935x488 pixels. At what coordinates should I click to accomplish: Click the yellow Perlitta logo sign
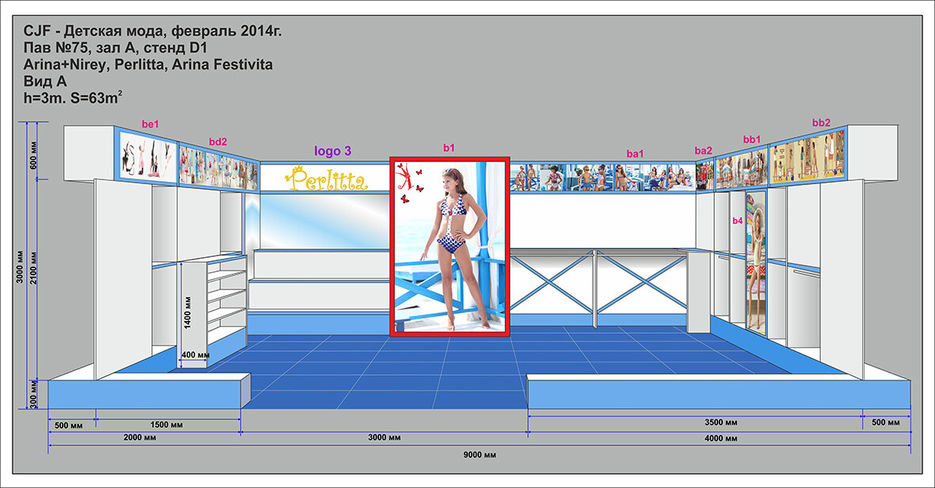[x=324, y=179]
